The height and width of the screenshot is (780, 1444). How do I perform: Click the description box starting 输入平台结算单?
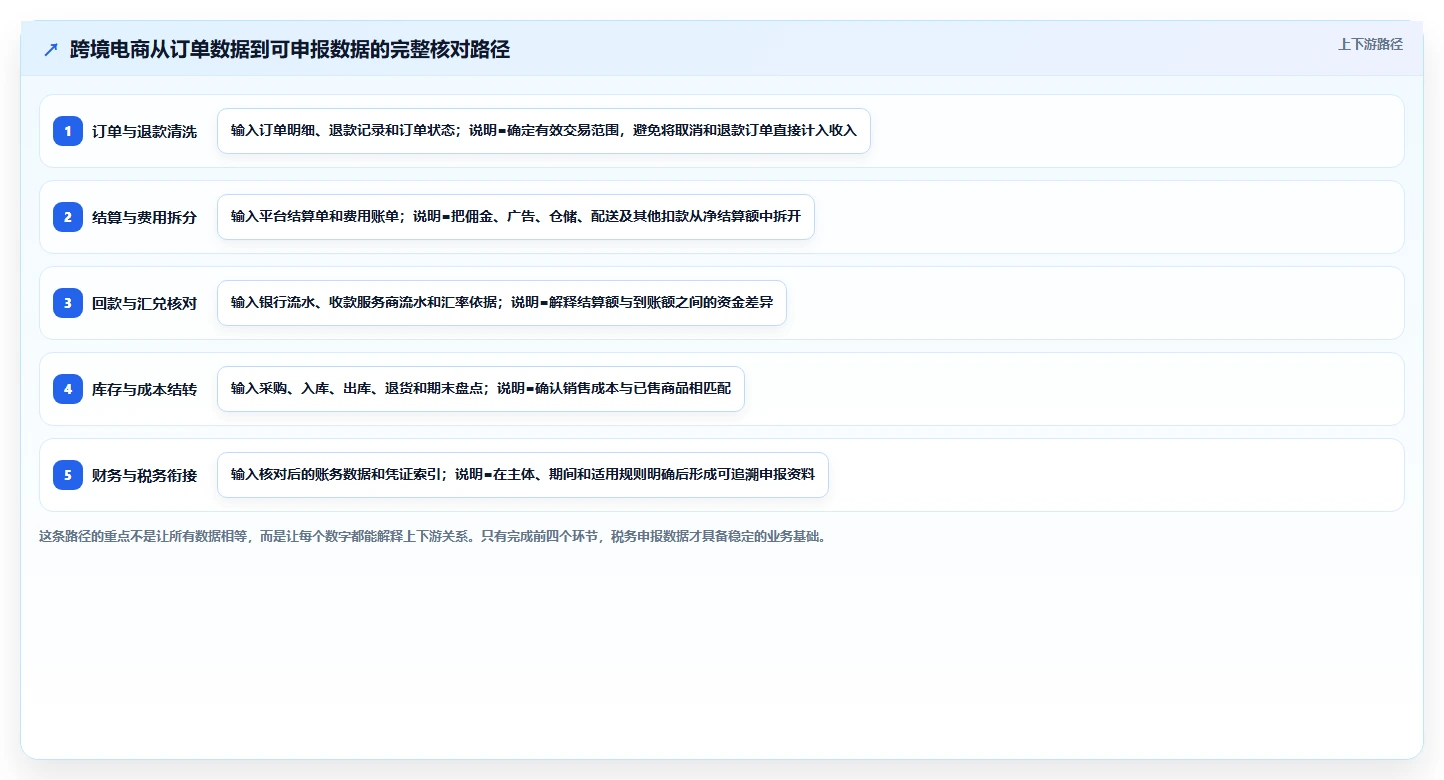(x=516, y=217)
